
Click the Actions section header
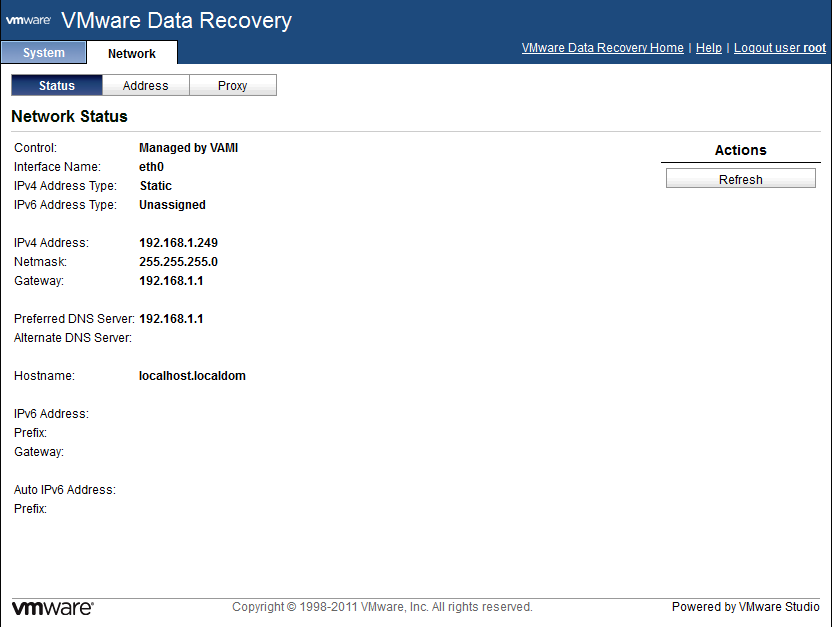click(x=740, y=151)
